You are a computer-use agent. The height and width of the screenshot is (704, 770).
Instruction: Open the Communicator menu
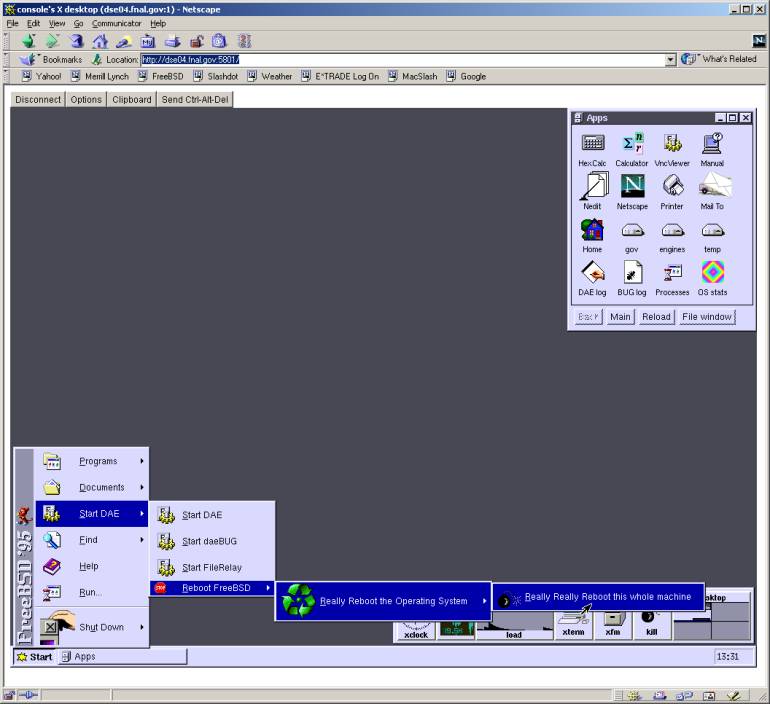click(x=116, y=23)
